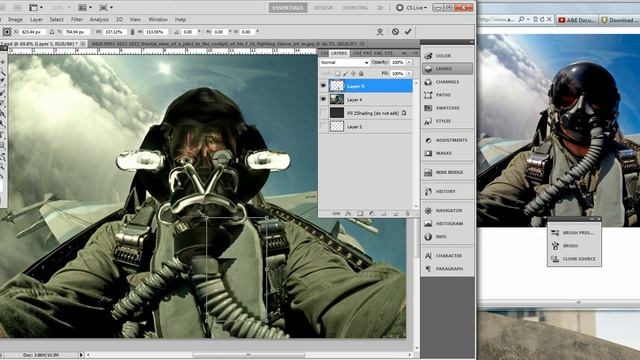Open the CS Live dropdown
The width and height of the screenshot is (640, 360).
point(411,7)
